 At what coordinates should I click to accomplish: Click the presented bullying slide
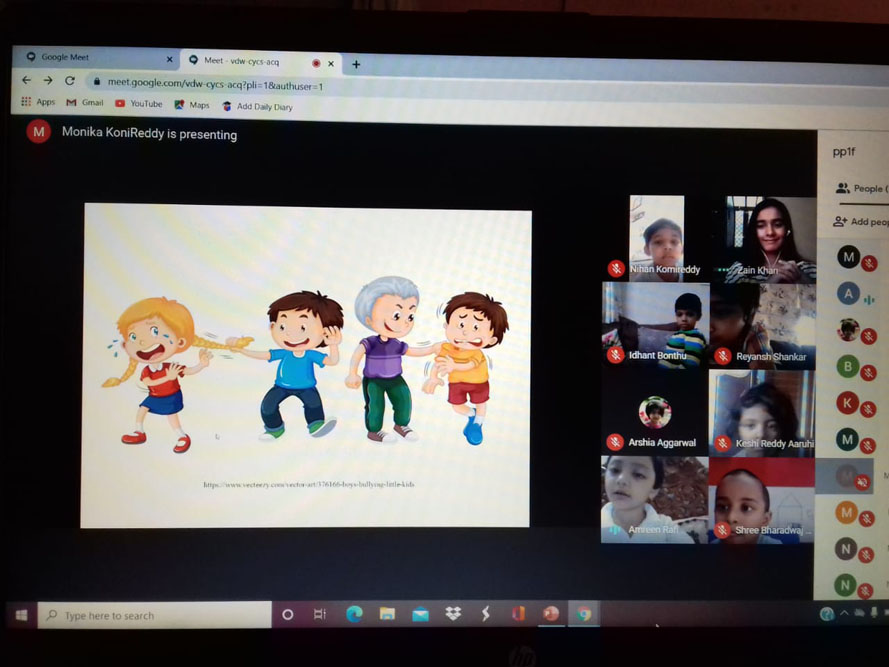[x=306, y=366]
